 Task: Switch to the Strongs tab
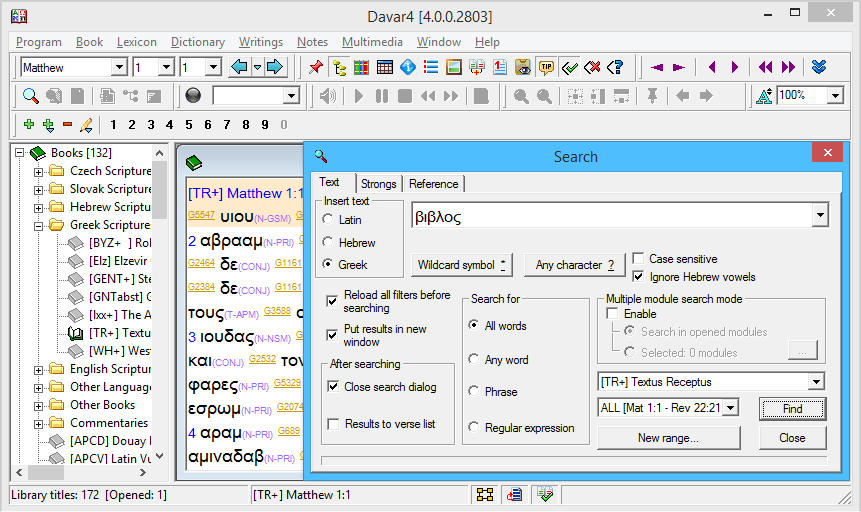378,183
